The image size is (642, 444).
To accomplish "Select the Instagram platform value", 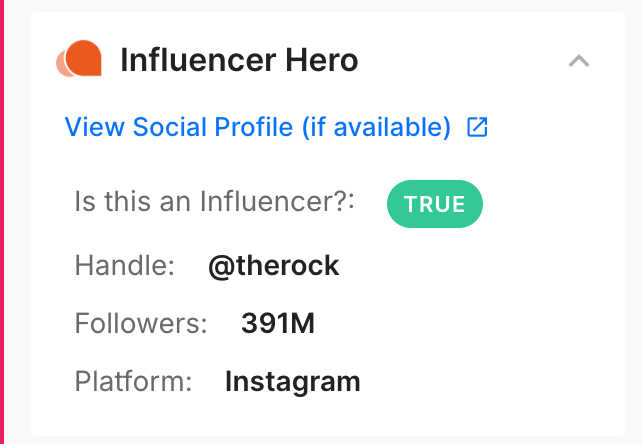I will pyautogui.click(x=292, y=382).
